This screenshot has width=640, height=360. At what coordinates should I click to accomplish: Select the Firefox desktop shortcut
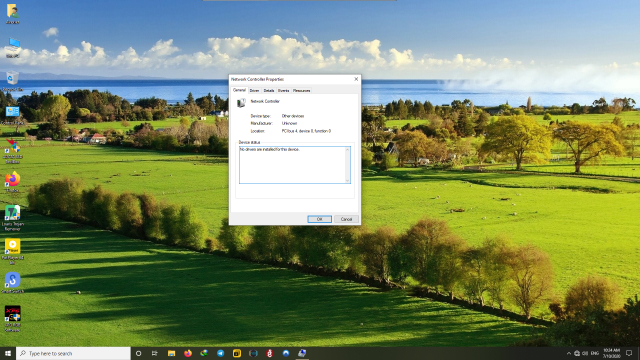pyautogui.click(x=13, y=182)
